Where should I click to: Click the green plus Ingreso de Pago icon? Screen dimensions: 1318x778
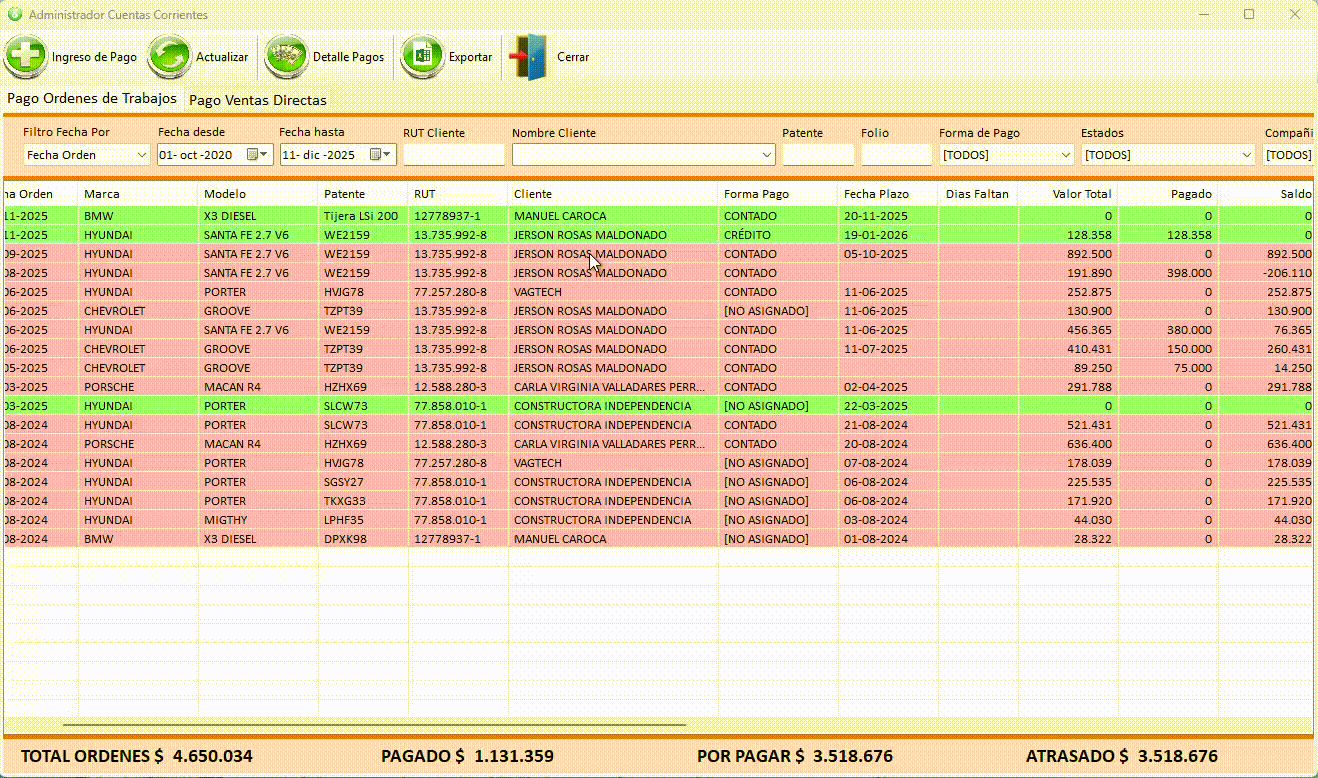25,57
